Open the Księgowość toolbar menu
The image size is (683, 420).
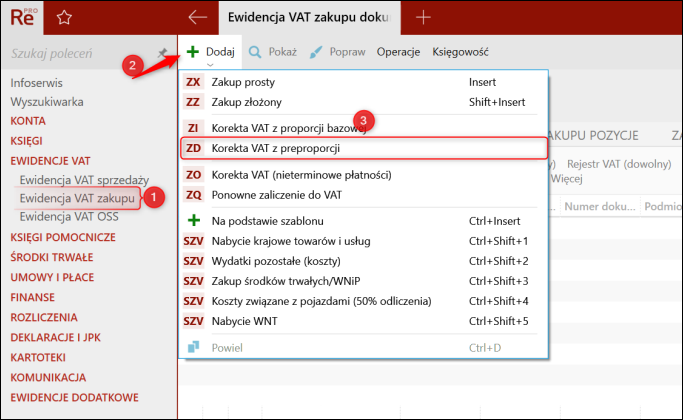460,52
